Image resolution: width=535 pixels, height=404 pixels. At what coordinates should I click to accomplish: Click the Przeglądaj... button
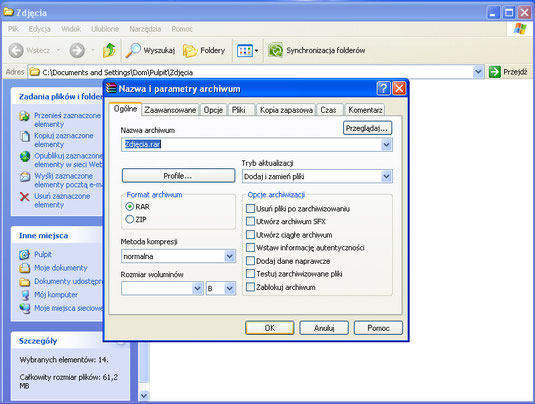click(x=367, y=128)
